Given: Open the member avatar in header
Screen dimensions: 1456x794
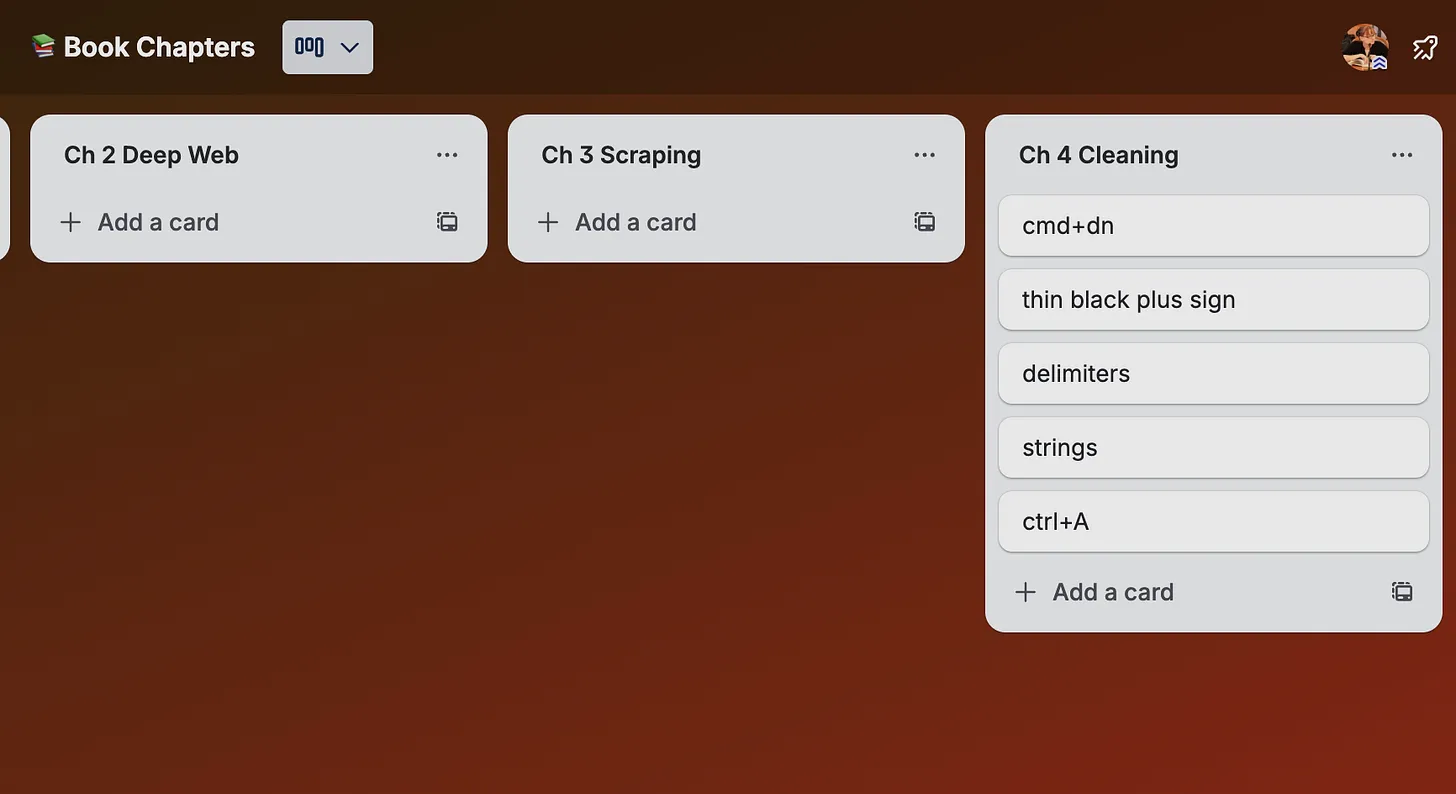Looking at the screenshot, I should 1365,47.
